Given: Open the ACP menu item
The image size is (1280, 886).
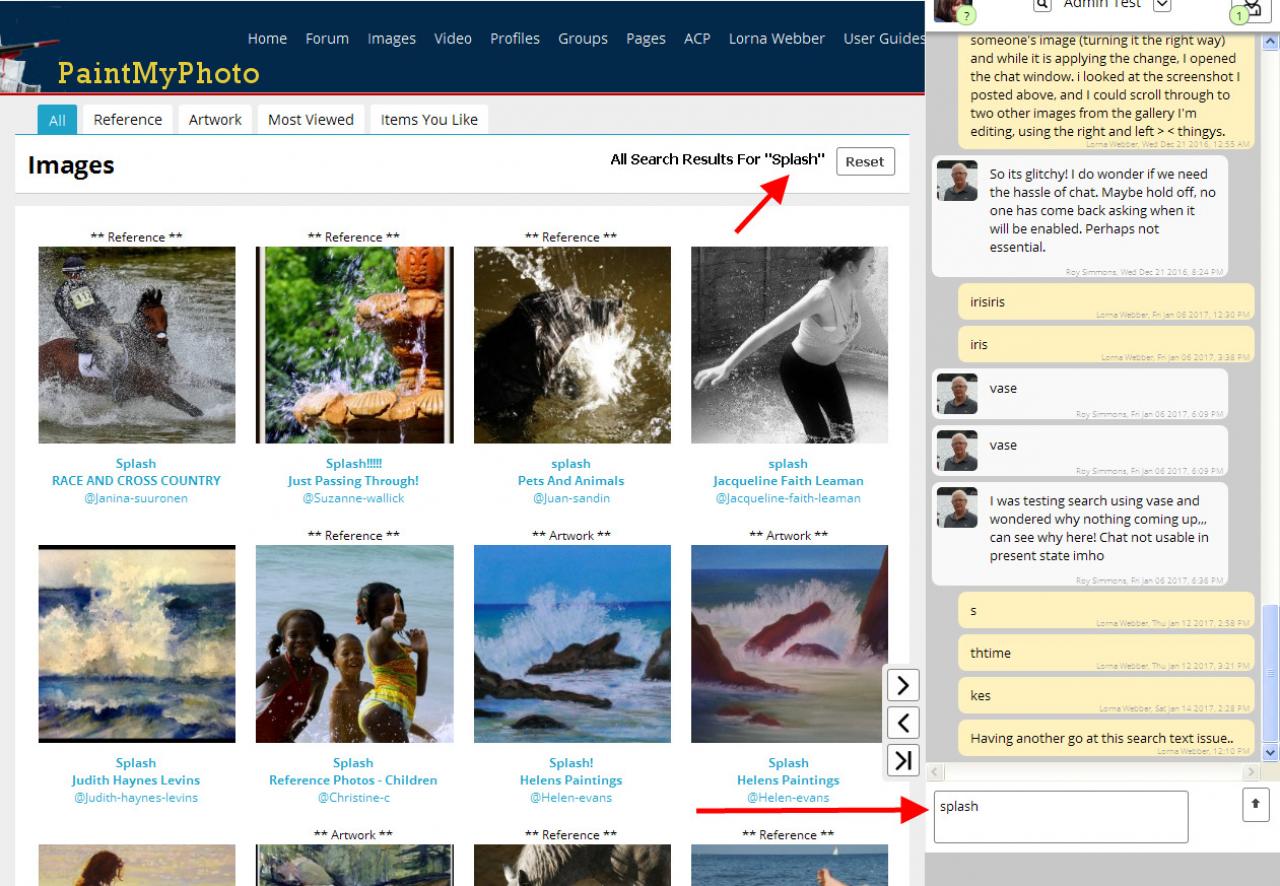Looking at the screenshot, I should click(697, 39).
